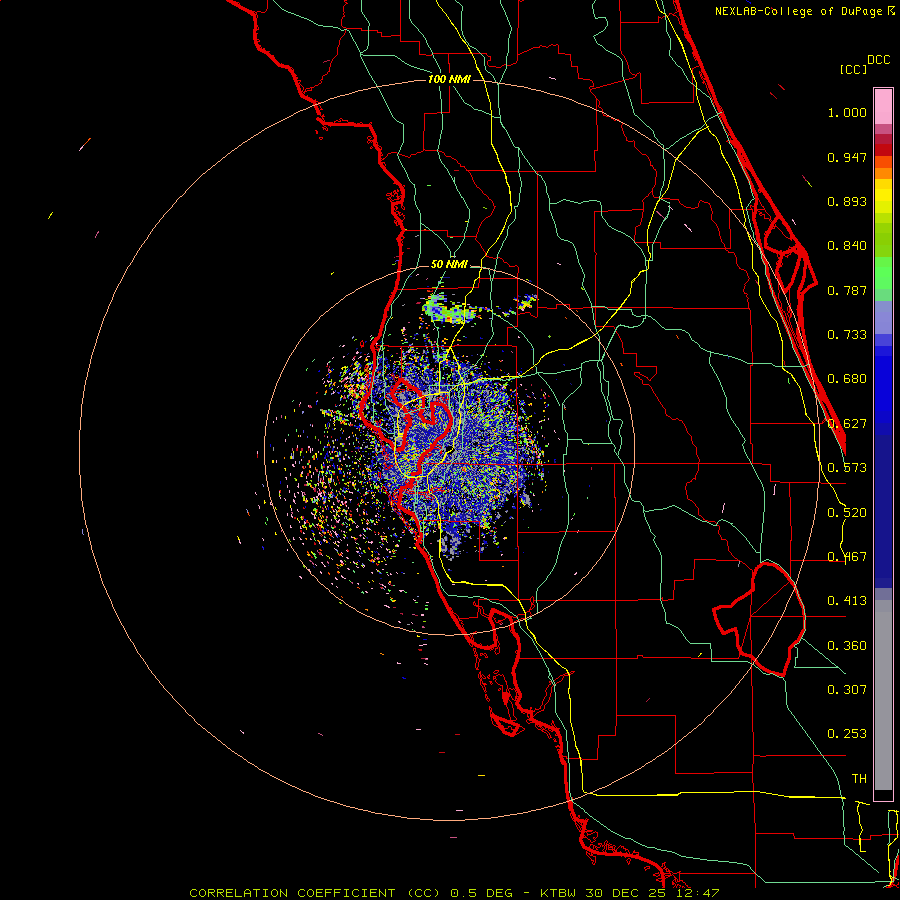Pick the bright green swatch above 0.787
900x900 pixels.
[x=883, y=273]
